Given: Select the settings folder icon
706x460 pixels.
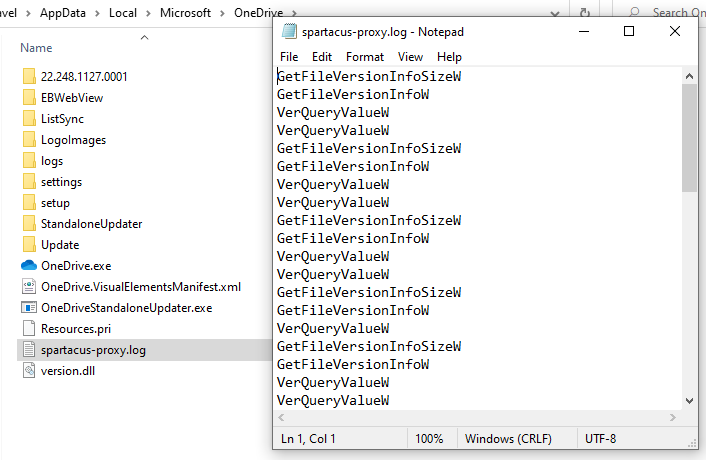Looking at the screenshot, I should [29, 182].
